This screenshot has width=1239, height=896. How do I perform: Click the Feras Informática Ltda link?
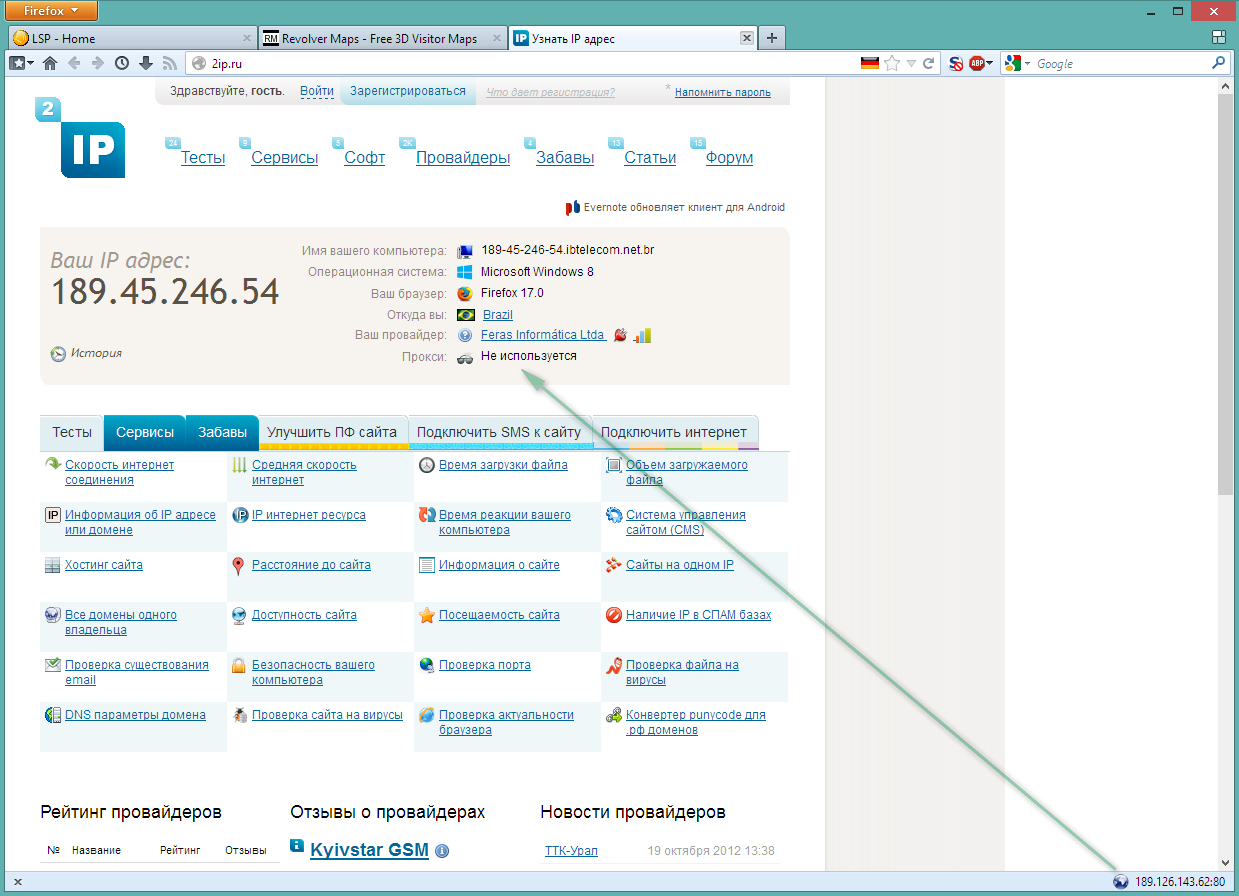click(543, 335)
